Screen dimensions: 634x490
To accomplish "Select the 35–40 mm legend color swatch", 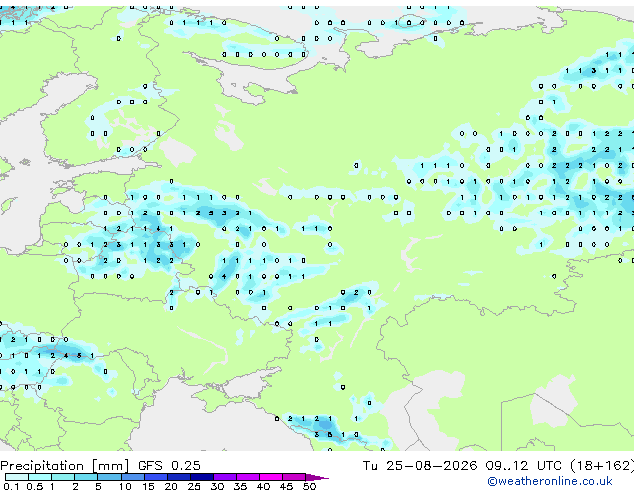I will tap(248, 477).
